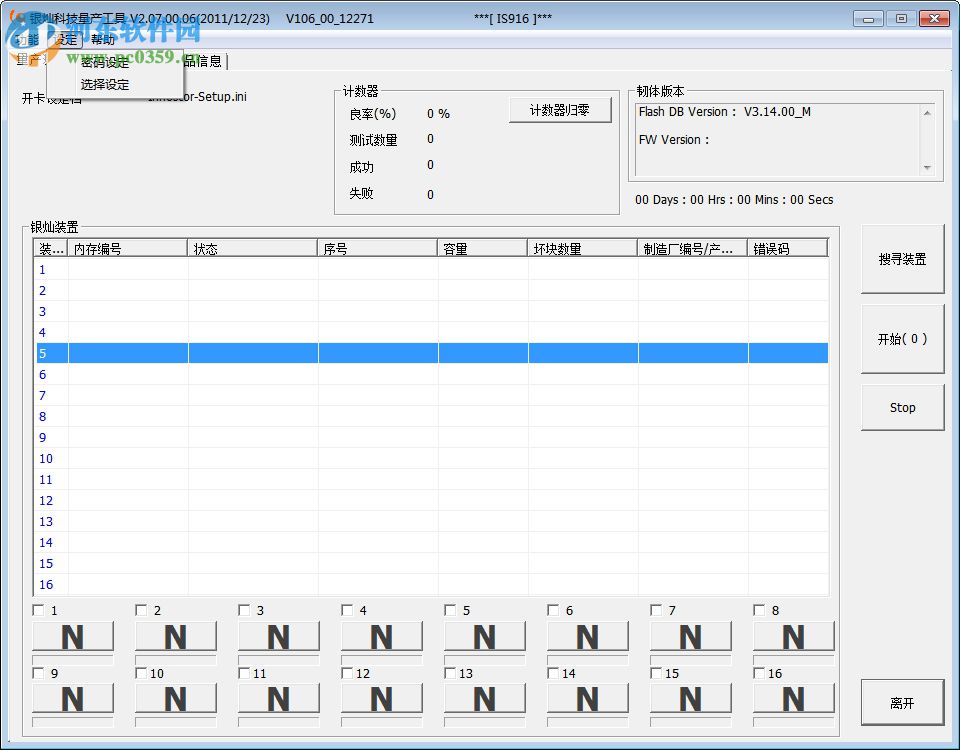Select 密码设定 from the open menu
Image resolution: width=960 pixels, height=750 pixels.
click(104, 63)
